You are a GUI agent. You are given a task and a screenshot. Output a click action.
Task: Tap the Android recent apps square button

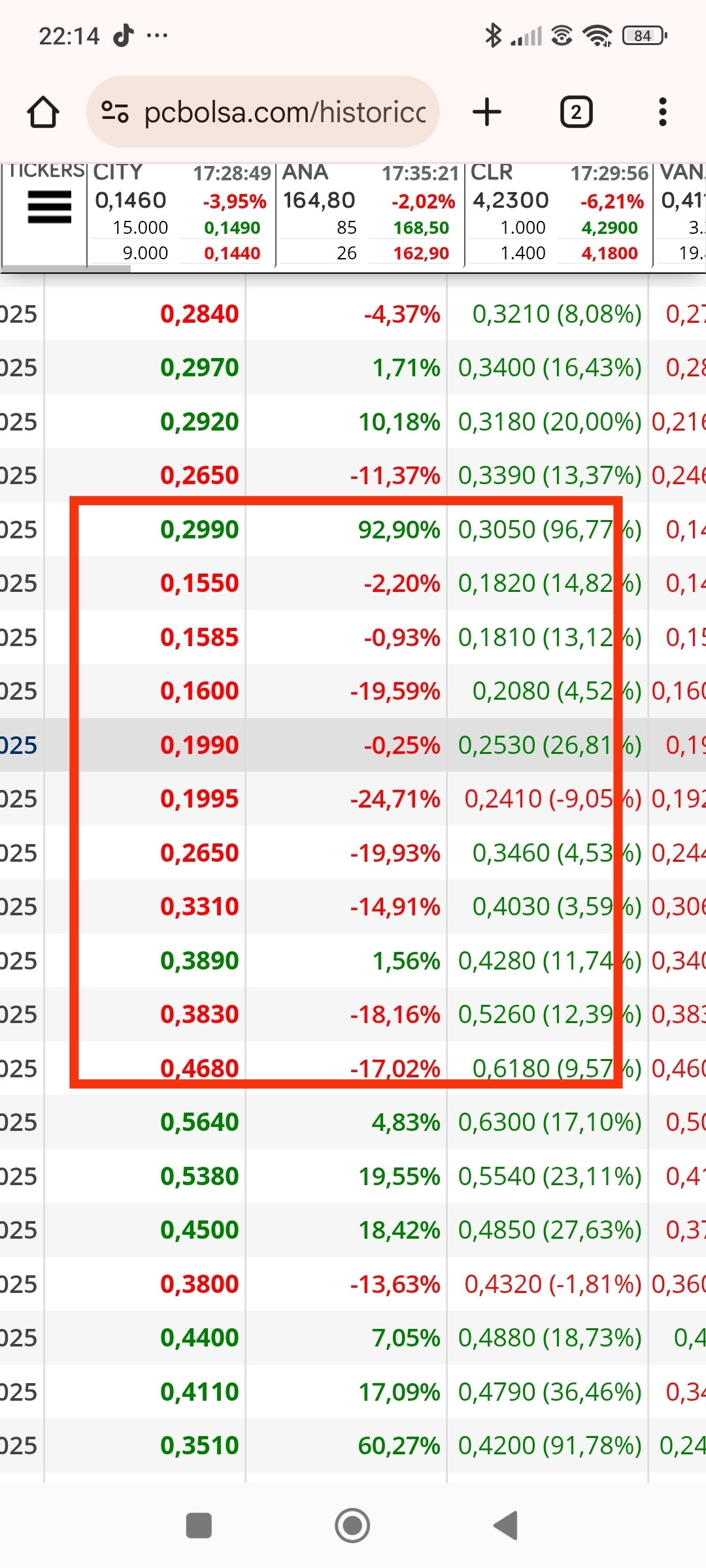(x=199, y=1526)
